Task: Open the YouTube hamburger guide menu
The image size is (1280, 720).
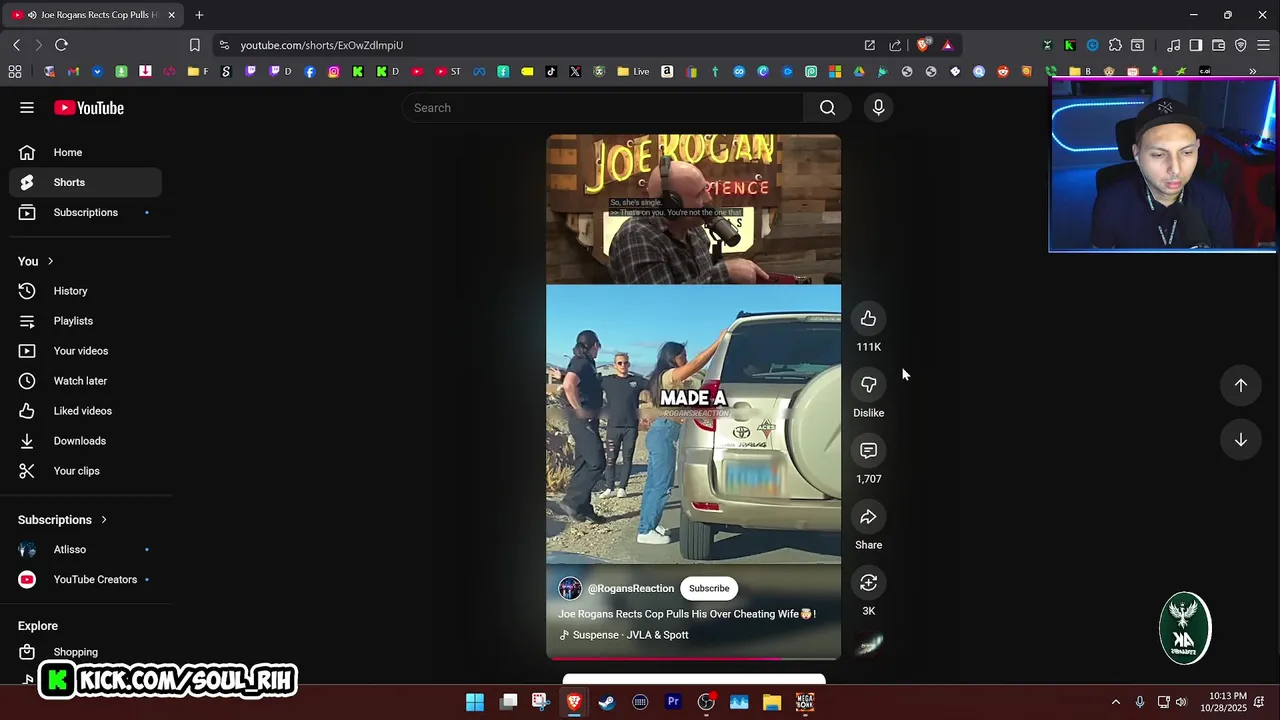Action: point(27,108)
